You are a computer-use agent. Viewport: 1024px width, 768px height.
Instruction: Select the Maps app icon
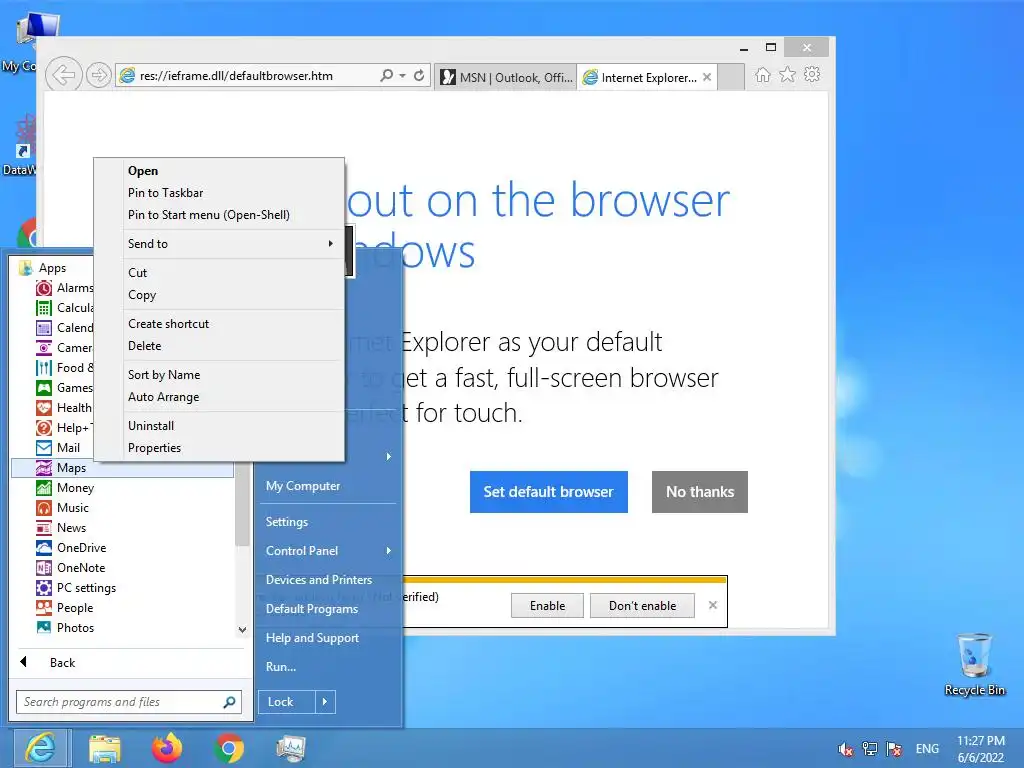click(44, 468)
